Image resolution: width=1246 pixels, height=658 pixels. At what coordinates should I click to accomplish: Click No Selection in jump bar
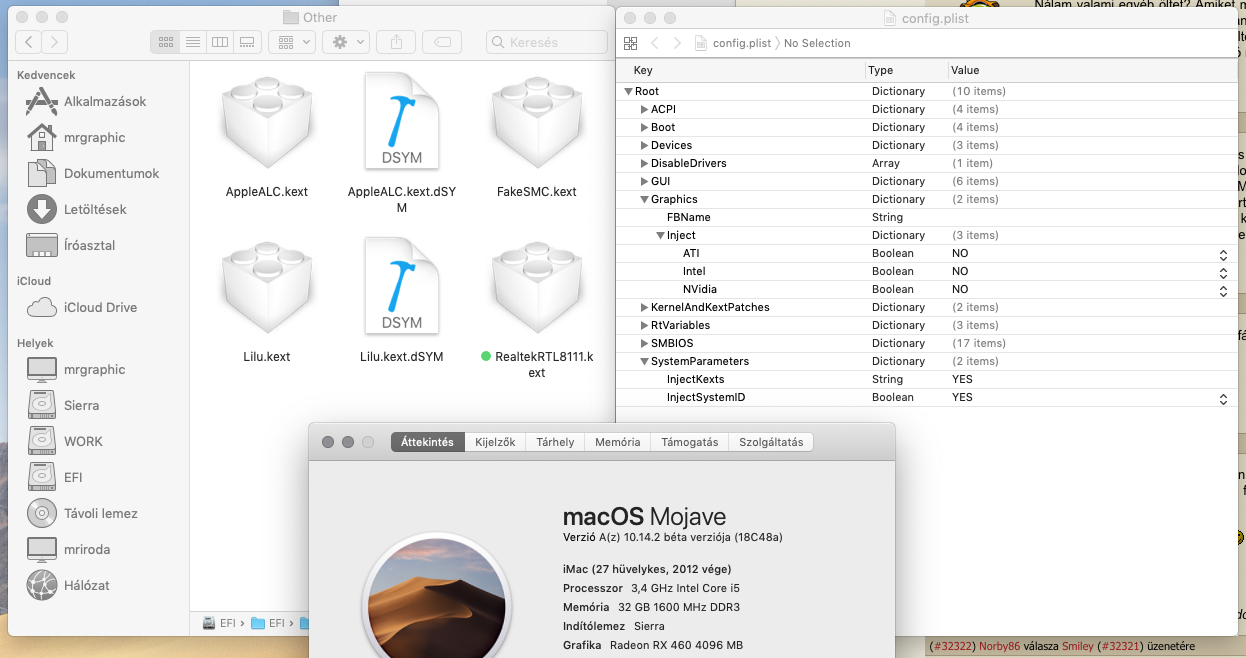(x=817, y=43)
